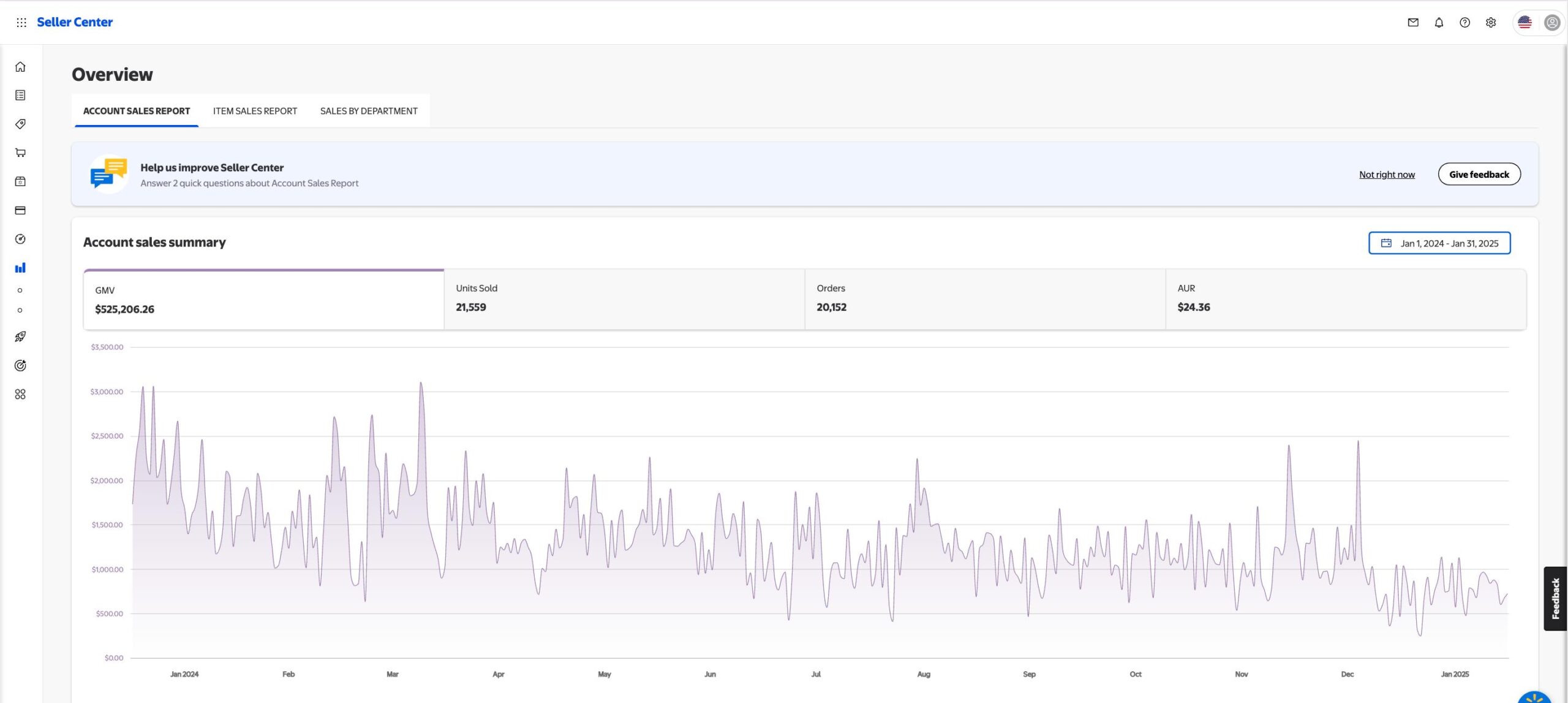Click the Account sales summary heading
The height and width of the screenshot is (703, 1568).
click(x=154, y=243)
